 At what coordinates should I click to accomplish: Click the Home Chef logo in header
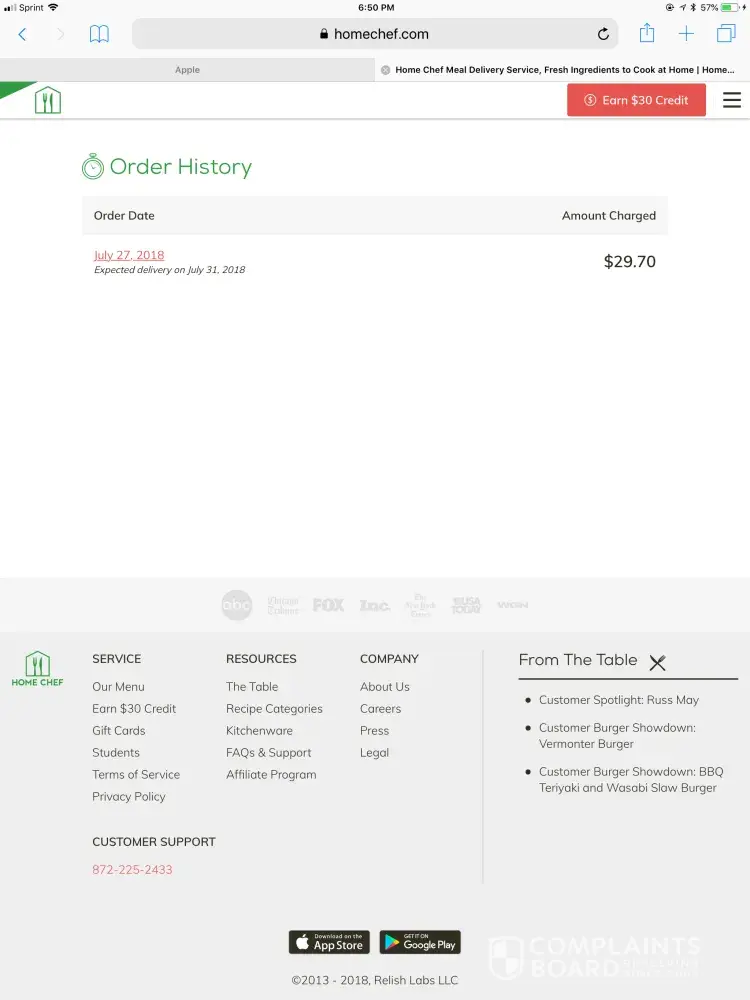[x=47, y=100]
